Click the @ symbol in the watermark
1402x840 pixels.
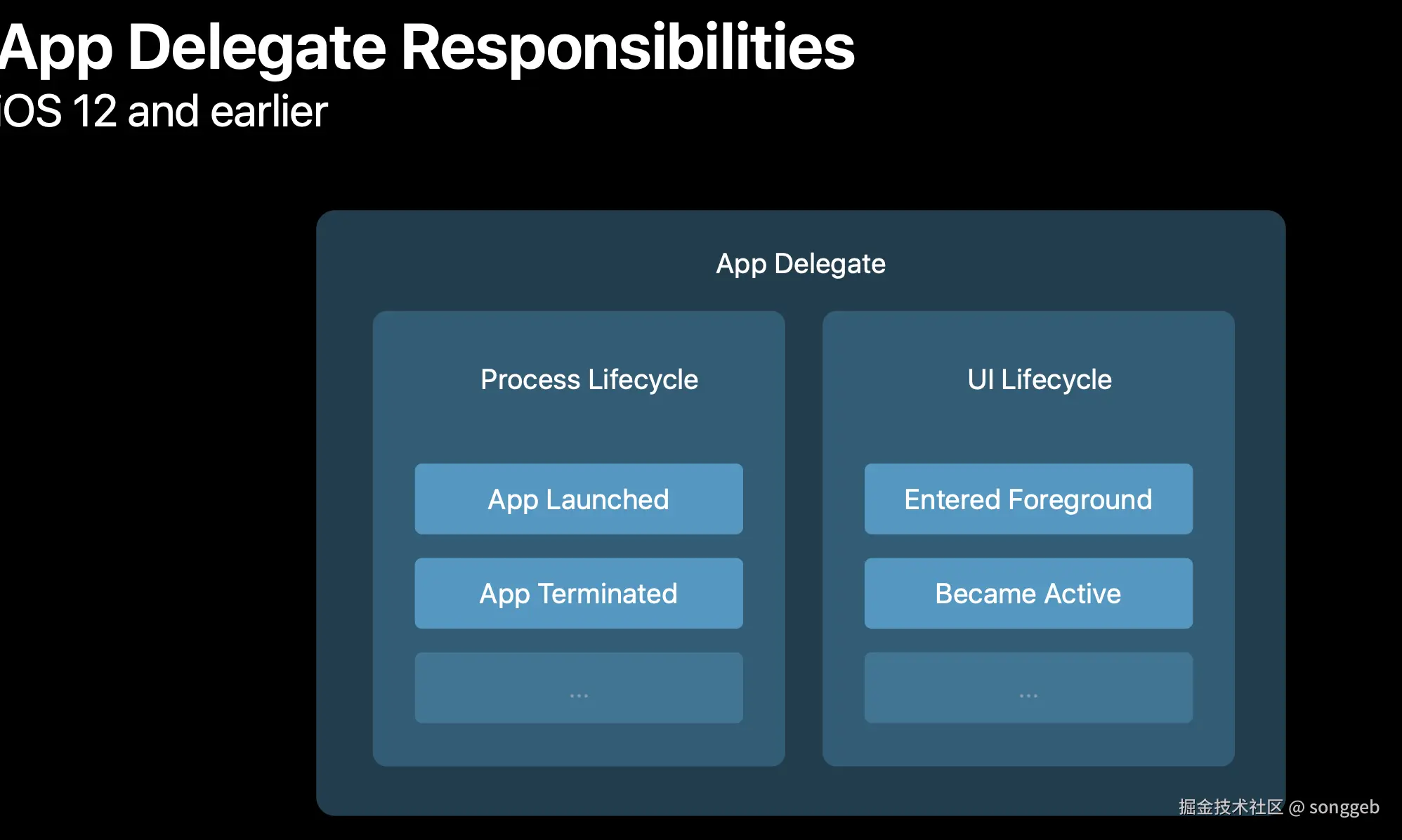point(1297,808)
